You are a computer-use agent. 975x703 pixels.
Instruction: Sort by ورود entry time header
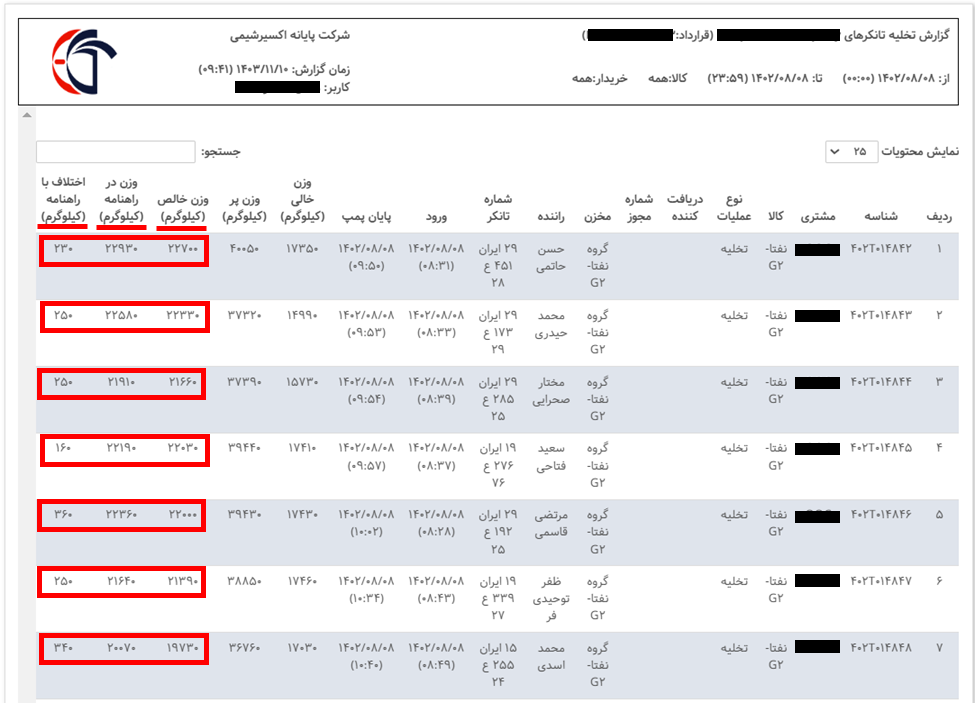coord(437,216)
